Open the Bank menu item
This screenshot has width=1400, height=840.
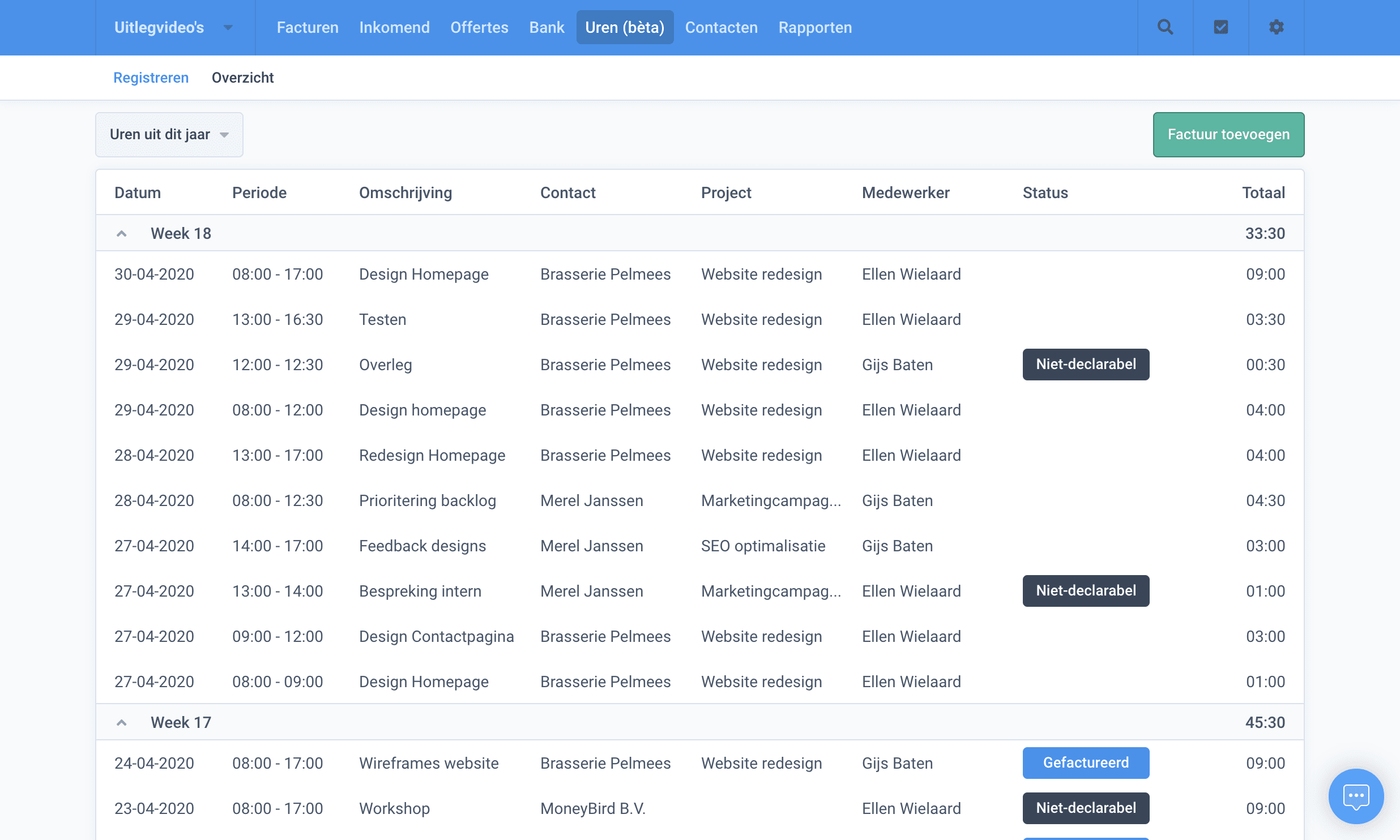click(547, 27)
